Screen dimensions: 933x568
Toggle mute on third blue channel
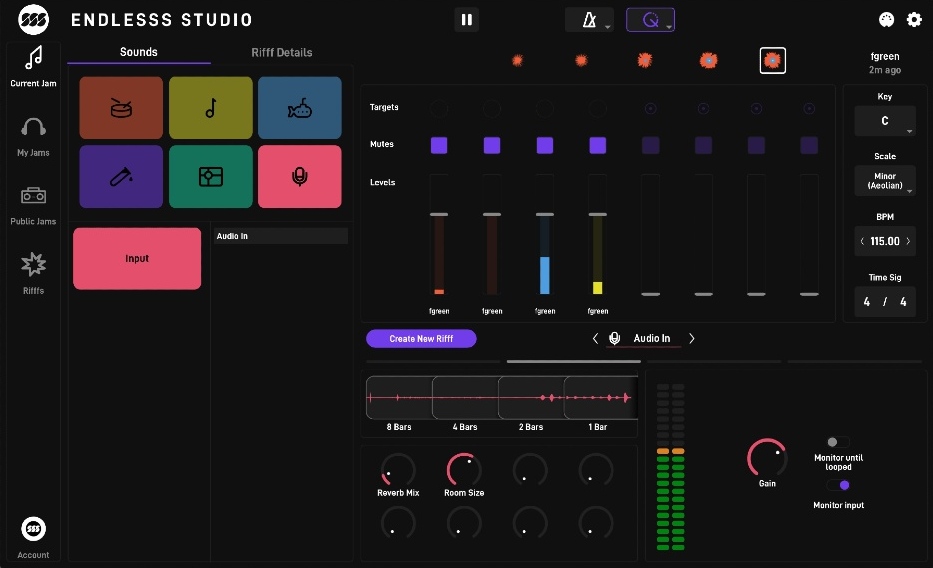coord(545,145)
